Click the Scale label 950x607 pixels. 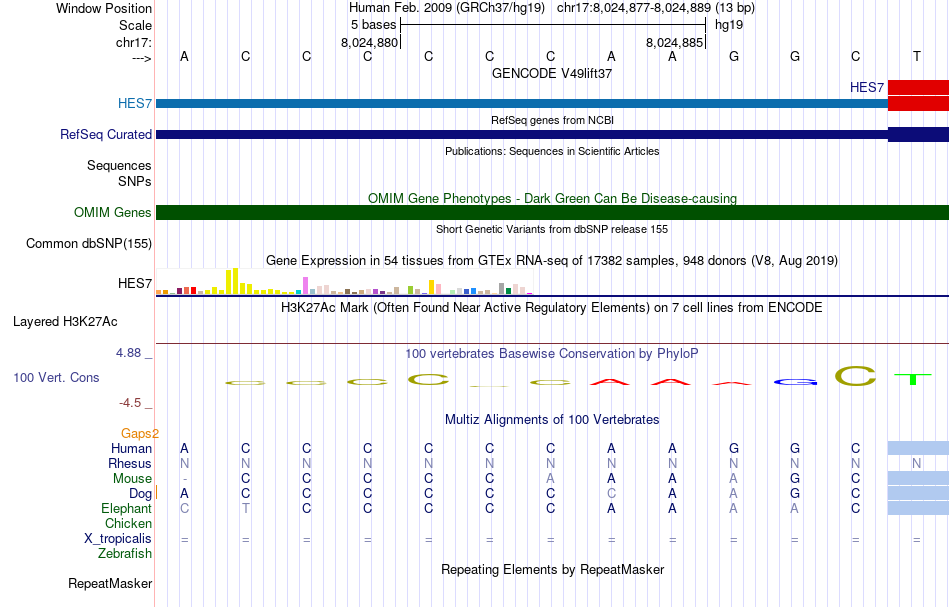click(135, 25)
